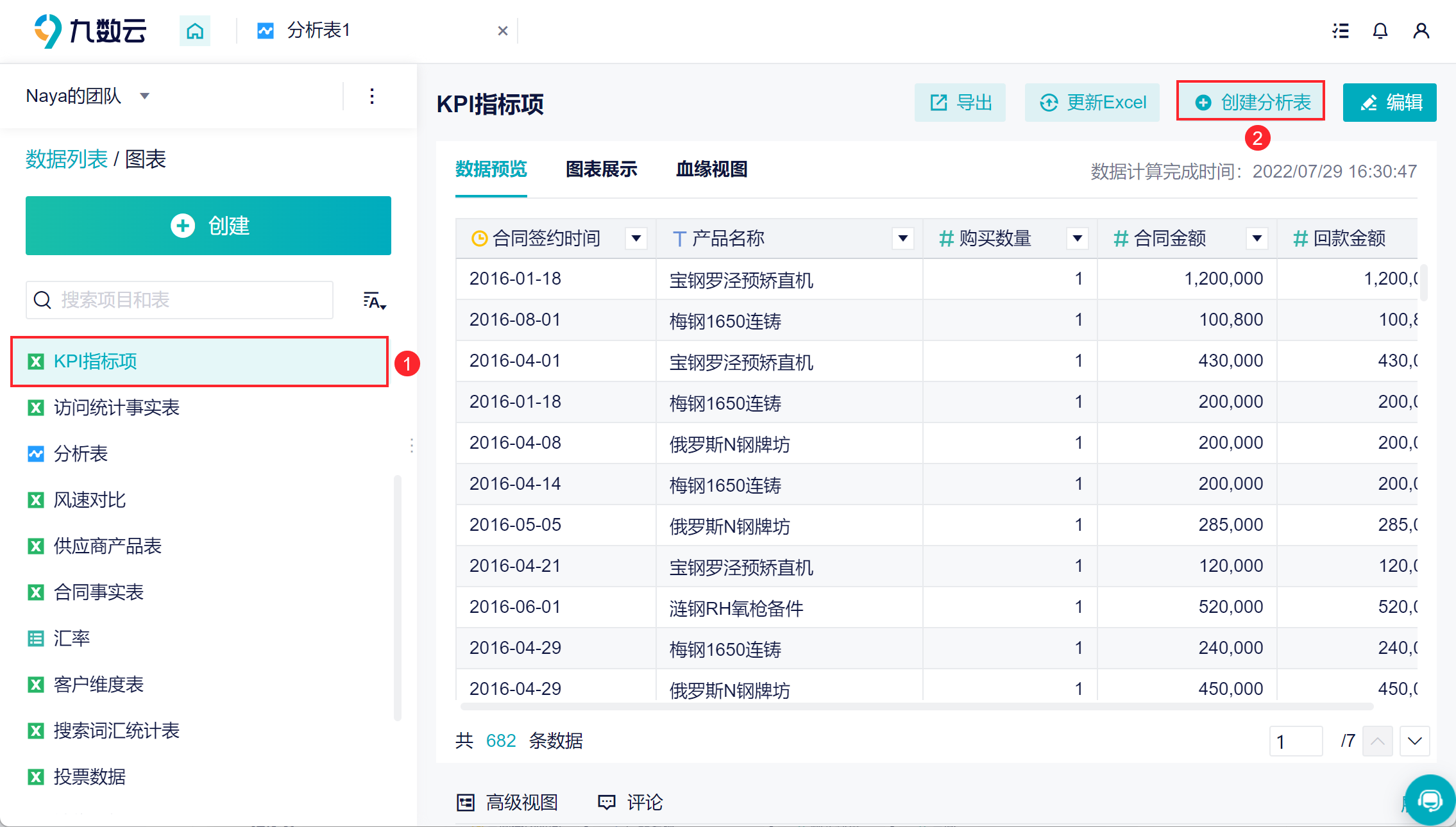1456x827 pixels.
Task: Click the 导出 export button
Action: coord(960,103)
